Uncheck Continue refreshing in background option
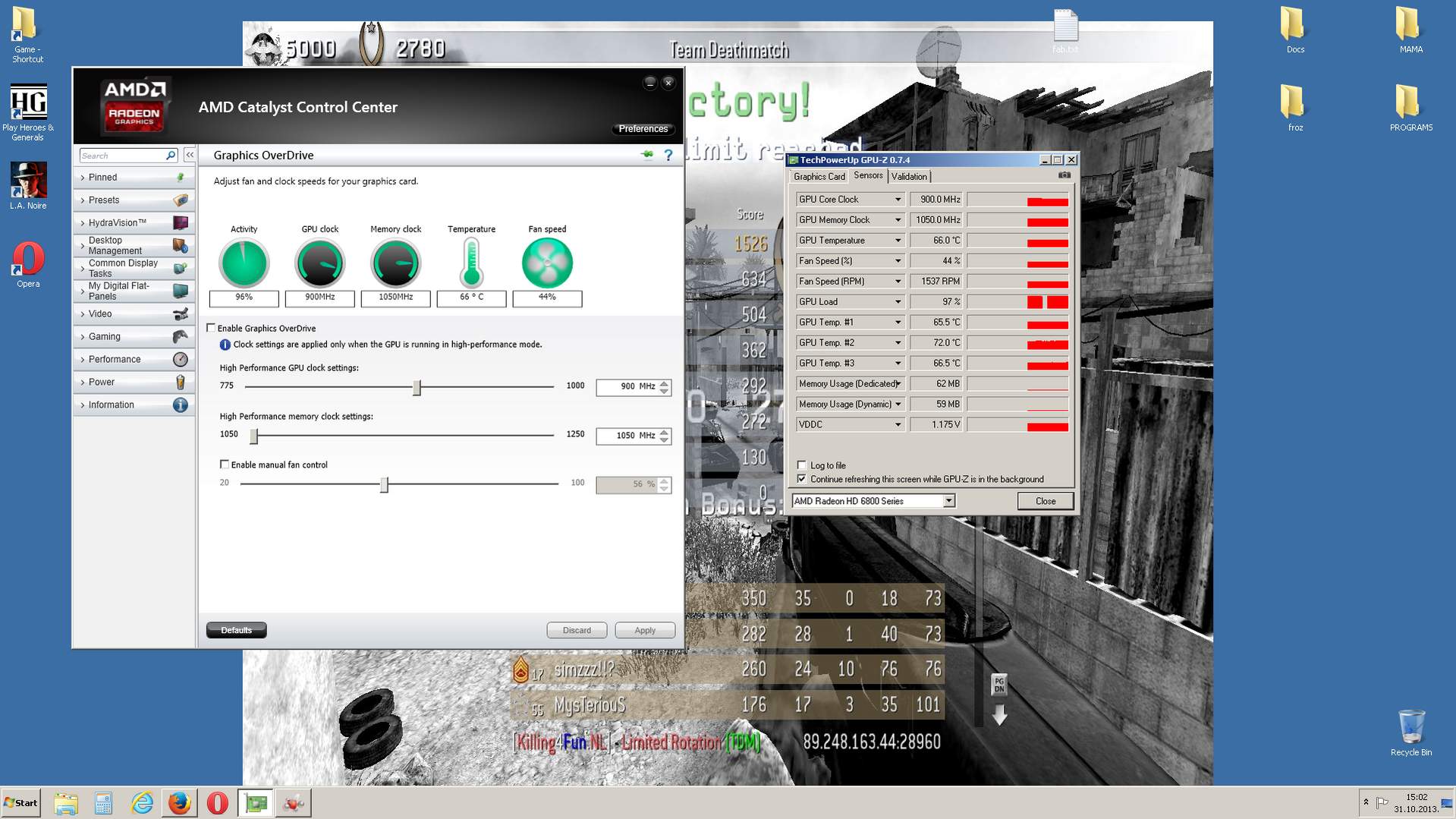This screenshot has width=1456, height=819. (802, 479)
